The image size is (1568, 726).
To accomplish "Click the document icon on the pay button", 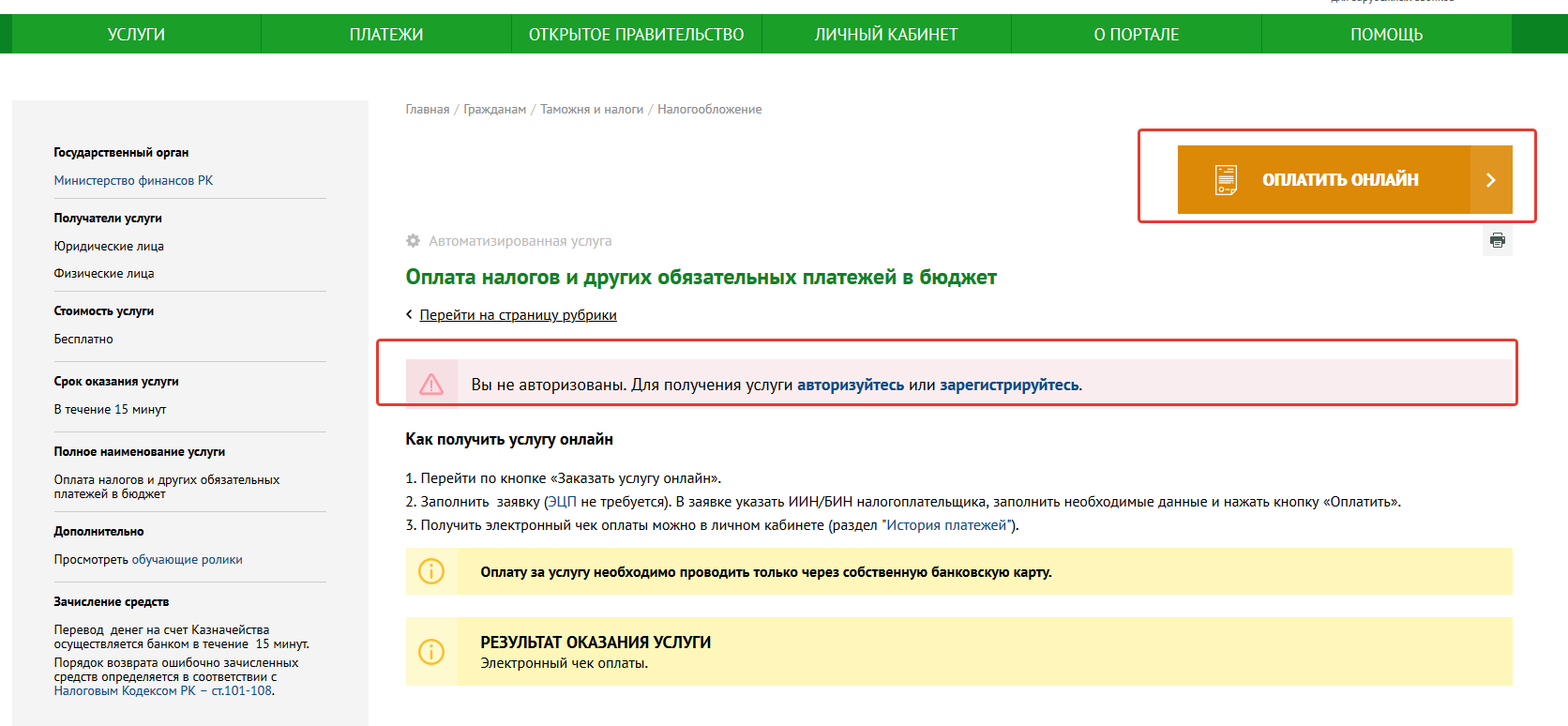I will 1226,179.
